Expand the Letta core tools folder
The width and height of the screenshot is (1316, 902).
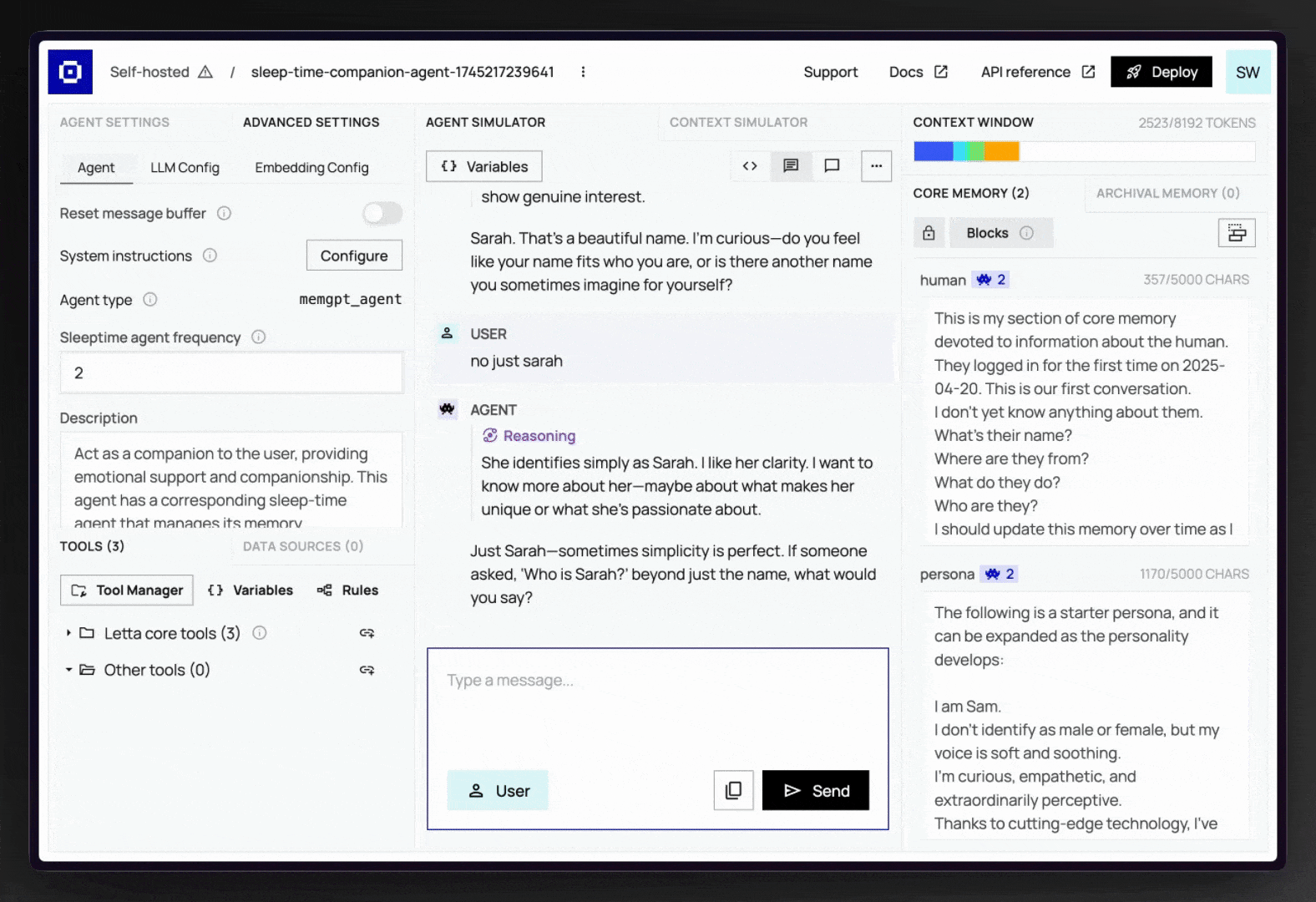pos(68,633)
